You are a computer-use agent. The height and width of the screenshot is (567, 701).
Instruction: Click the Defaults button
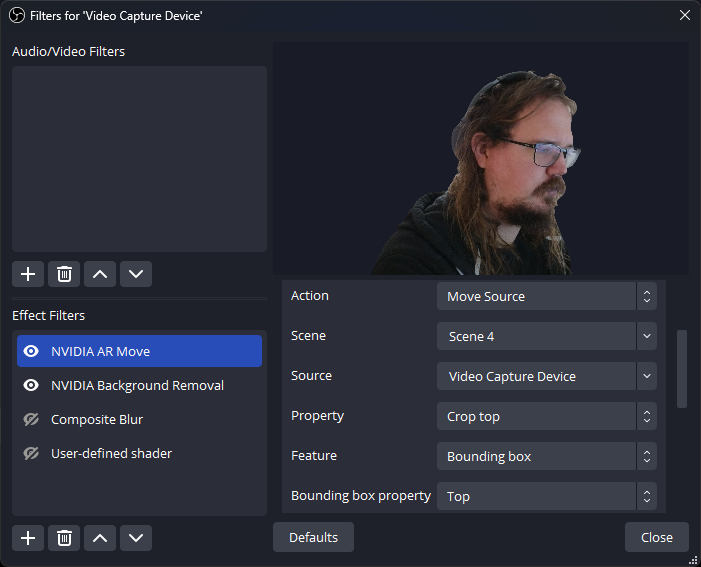313,537
